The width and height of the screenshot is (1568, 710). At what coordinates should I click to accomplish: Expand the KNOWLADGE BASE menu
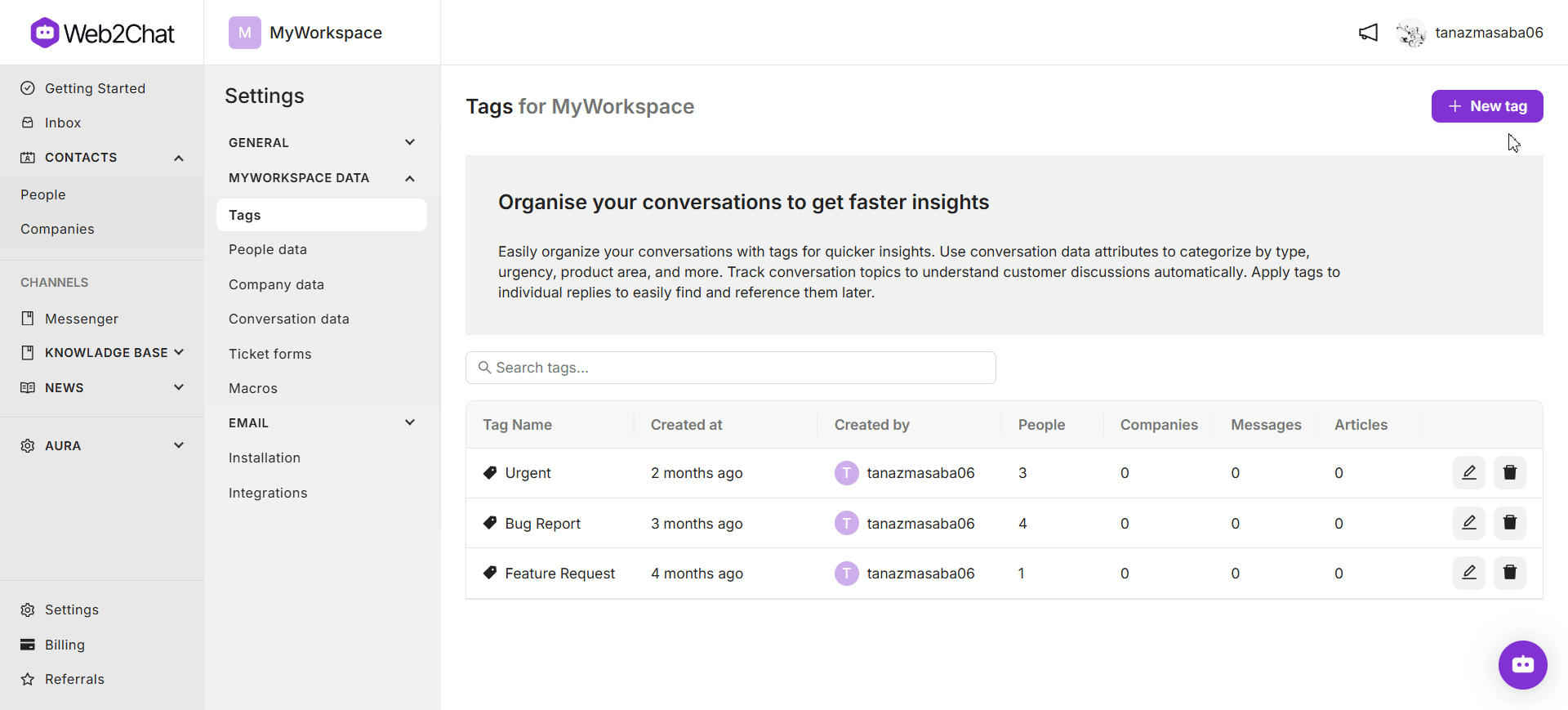pos(178,352)
